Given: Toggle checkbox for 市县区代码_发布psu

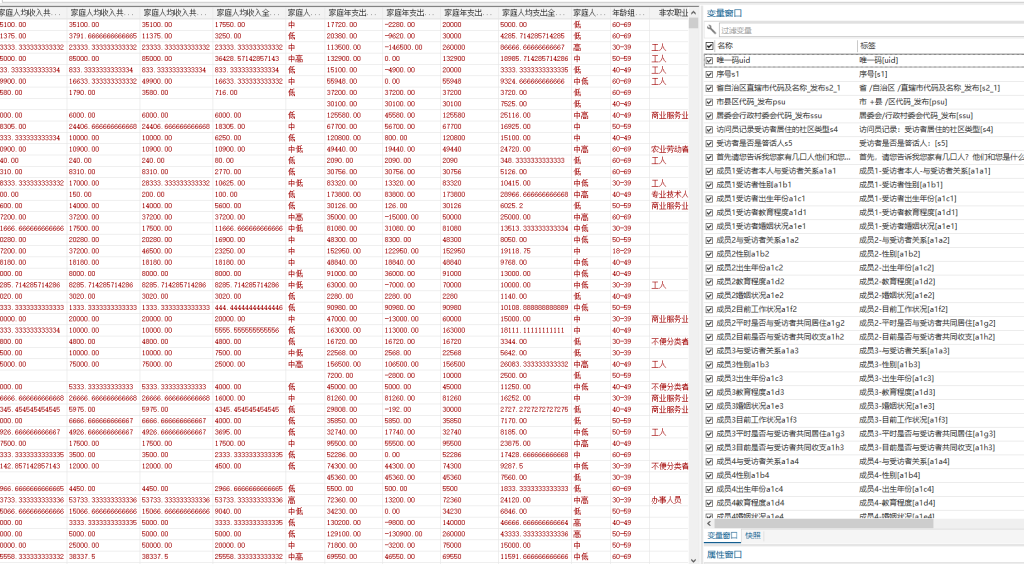Looking at the screenshot, I should tap(710, 102).
